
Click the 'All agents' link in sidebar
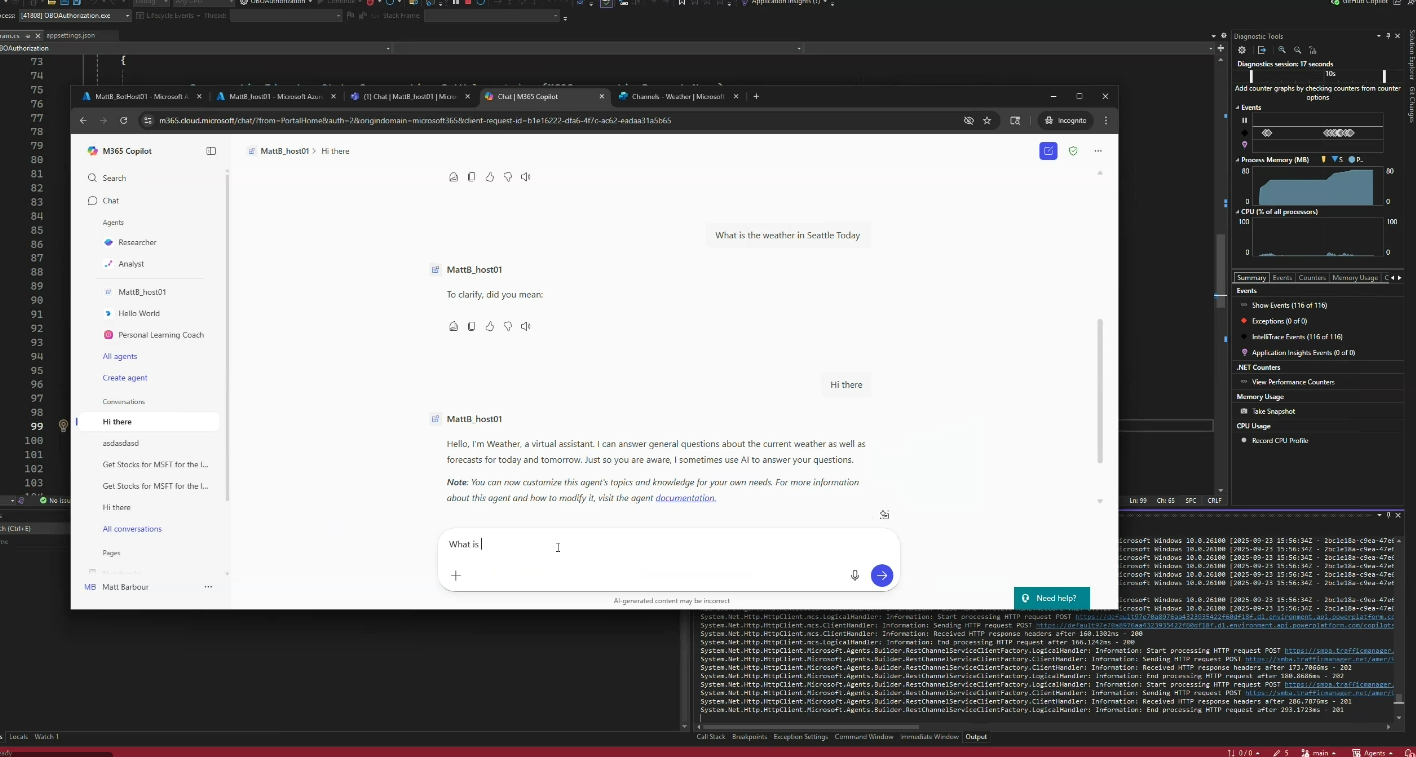tap(120, 356)
